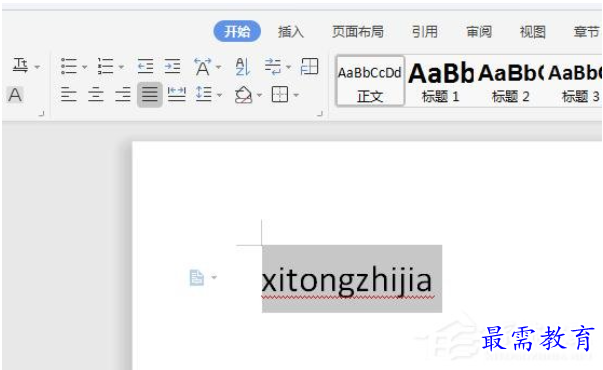Center align the text
Viewport: 603px width, 370px height.
(96, 95)
